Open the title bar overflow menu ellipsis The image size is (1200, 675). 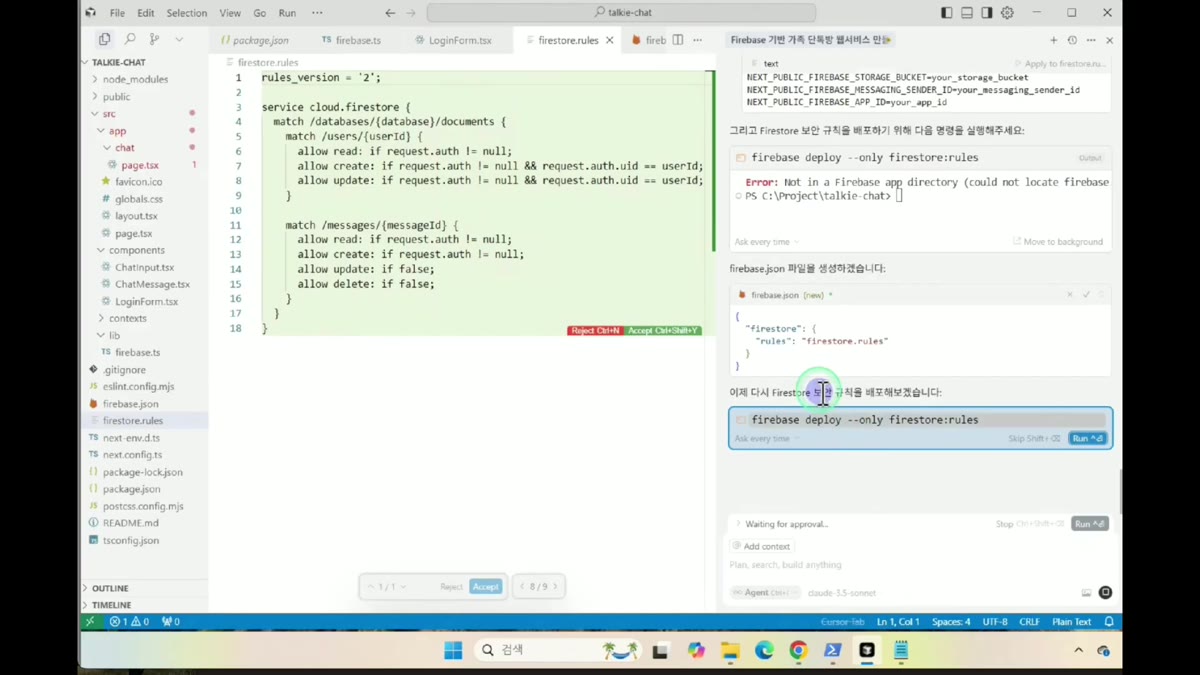(317, 13)
